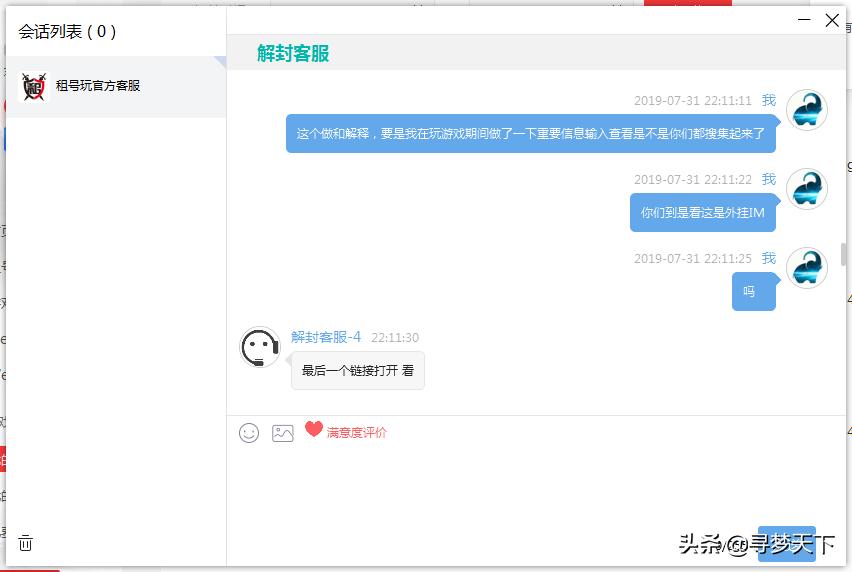Viewport: 852px width, 572px height.
Task: Click the timestamp 2019-07-31 22:11:25
Action: pyautogui.click(x=692, y=259)
